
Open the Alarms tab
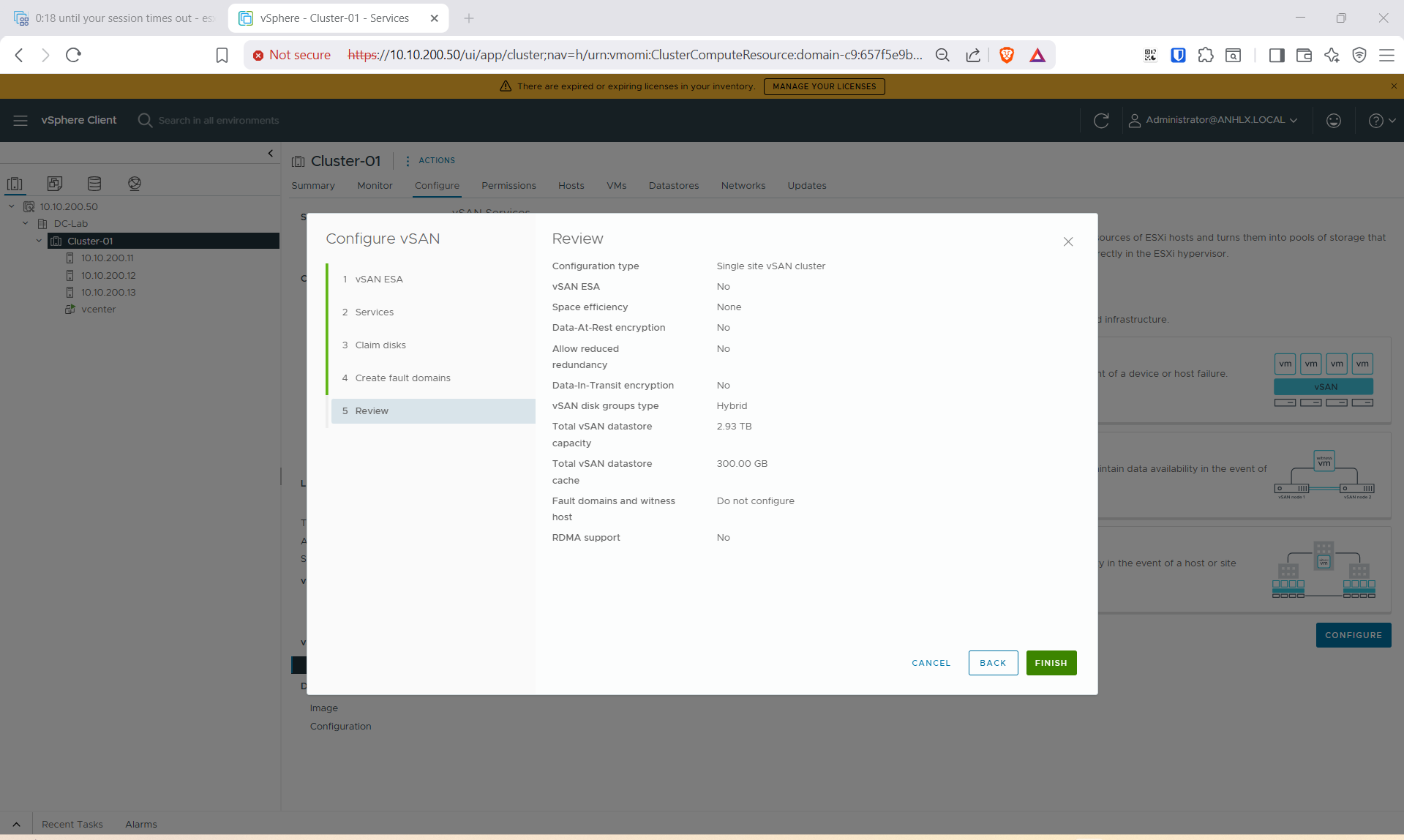[140, 824]
